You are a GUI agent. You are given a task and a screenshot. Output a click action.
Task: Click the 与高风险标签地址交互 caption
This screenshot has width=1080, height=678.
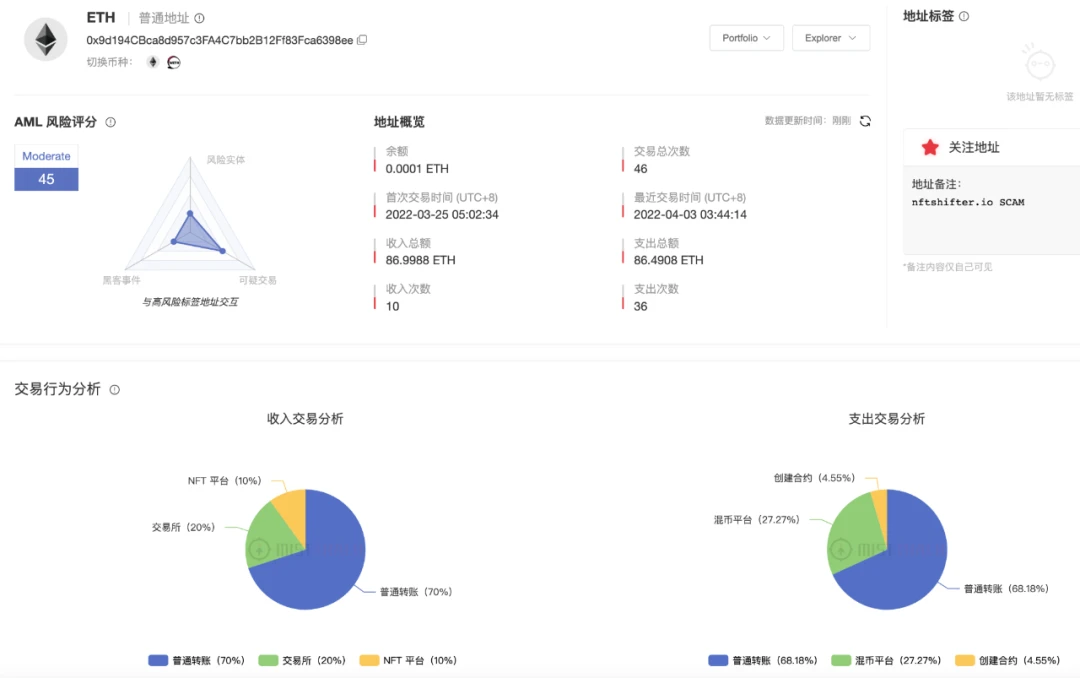tap(190, 302)
